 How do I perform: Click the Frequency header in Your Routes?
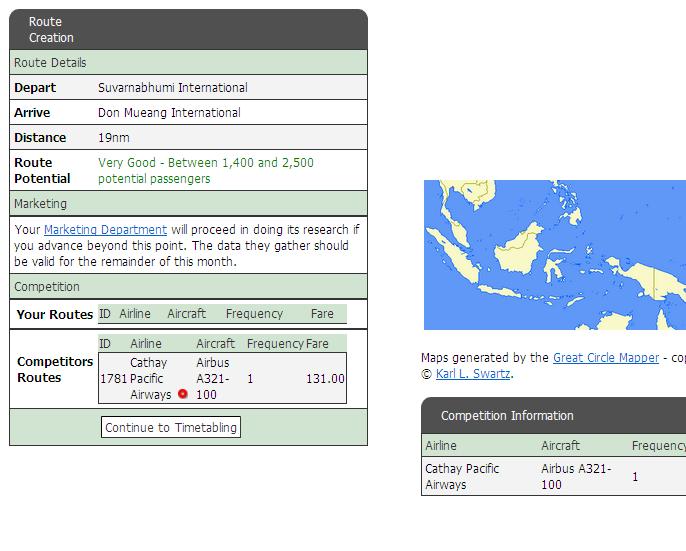(x=254, y=314)
